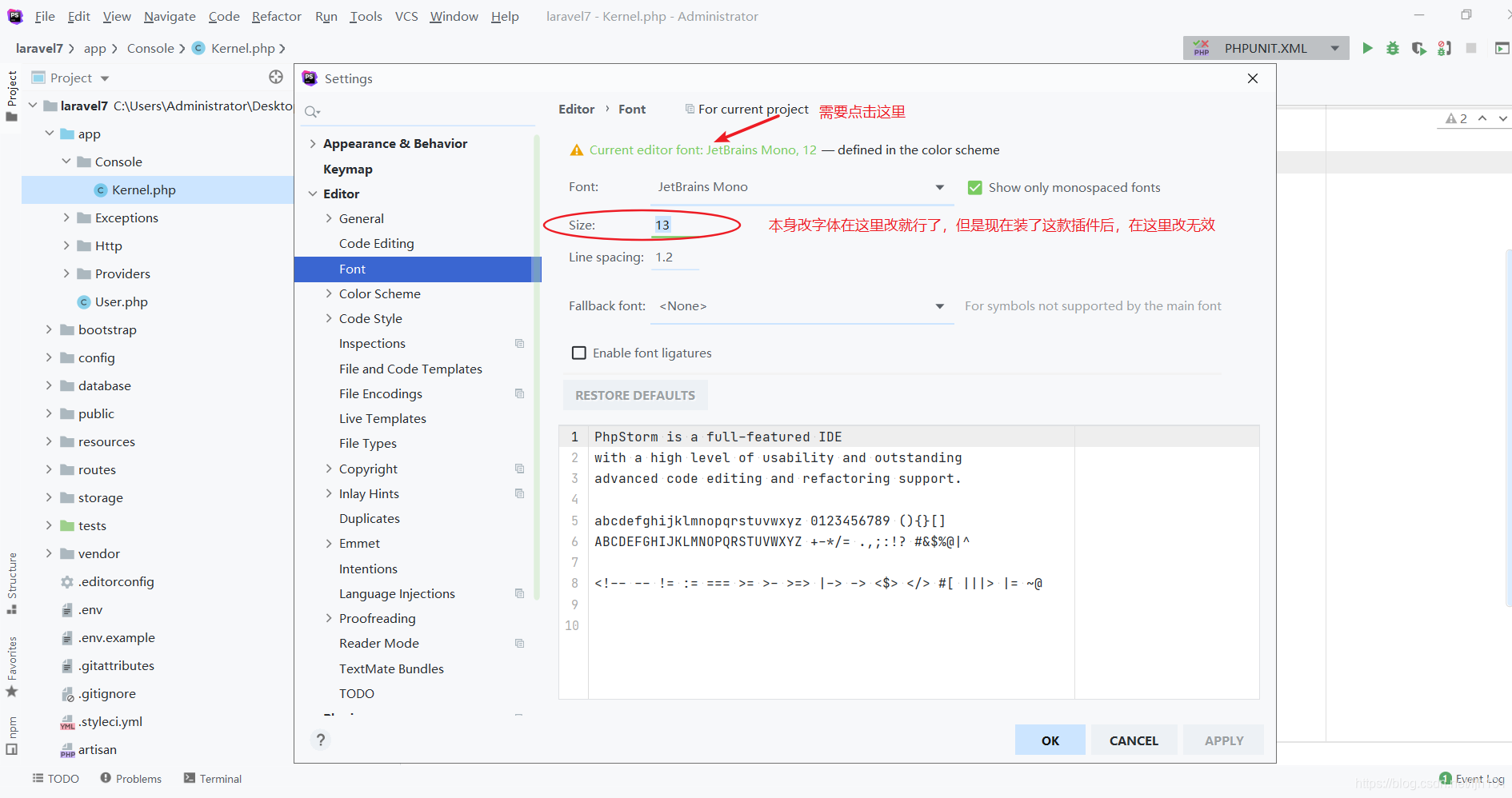
Task: Click the settings list scrollbar
Action: [536, 368]
